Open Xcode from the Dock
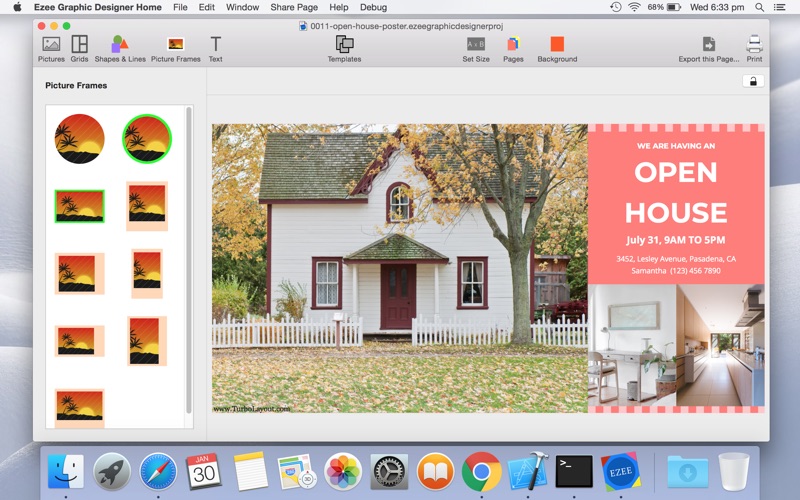 tap(528, 471)
